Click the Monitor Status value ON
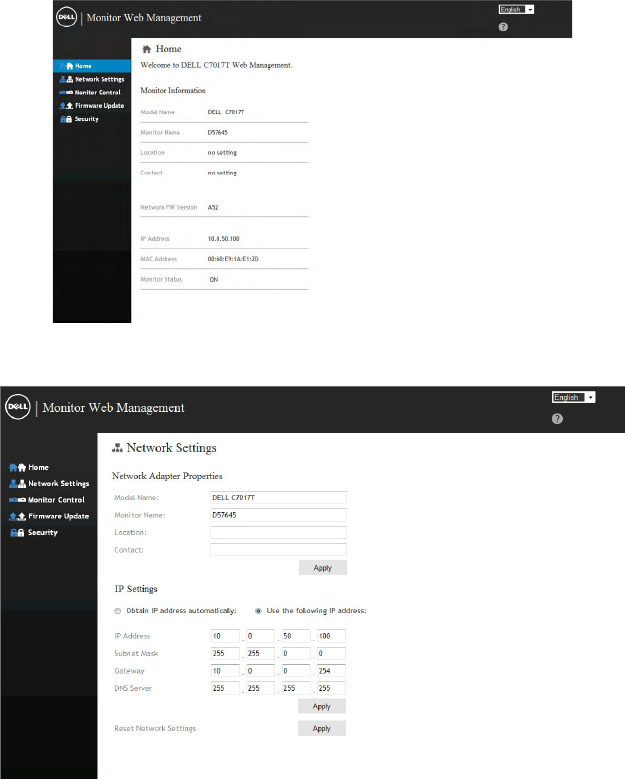625x779 pixels. tap(214, 280)
